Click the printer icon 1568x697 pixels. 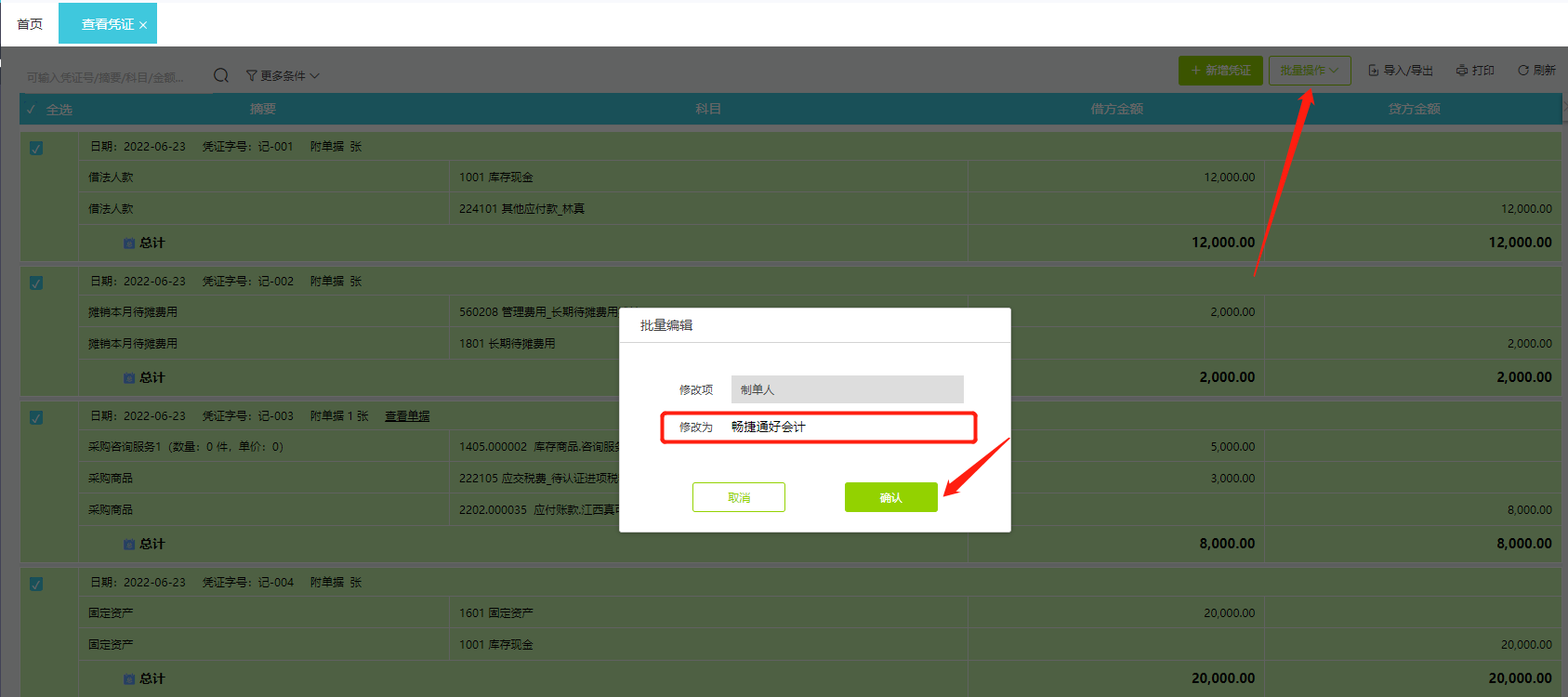[x=1462, y=71]
